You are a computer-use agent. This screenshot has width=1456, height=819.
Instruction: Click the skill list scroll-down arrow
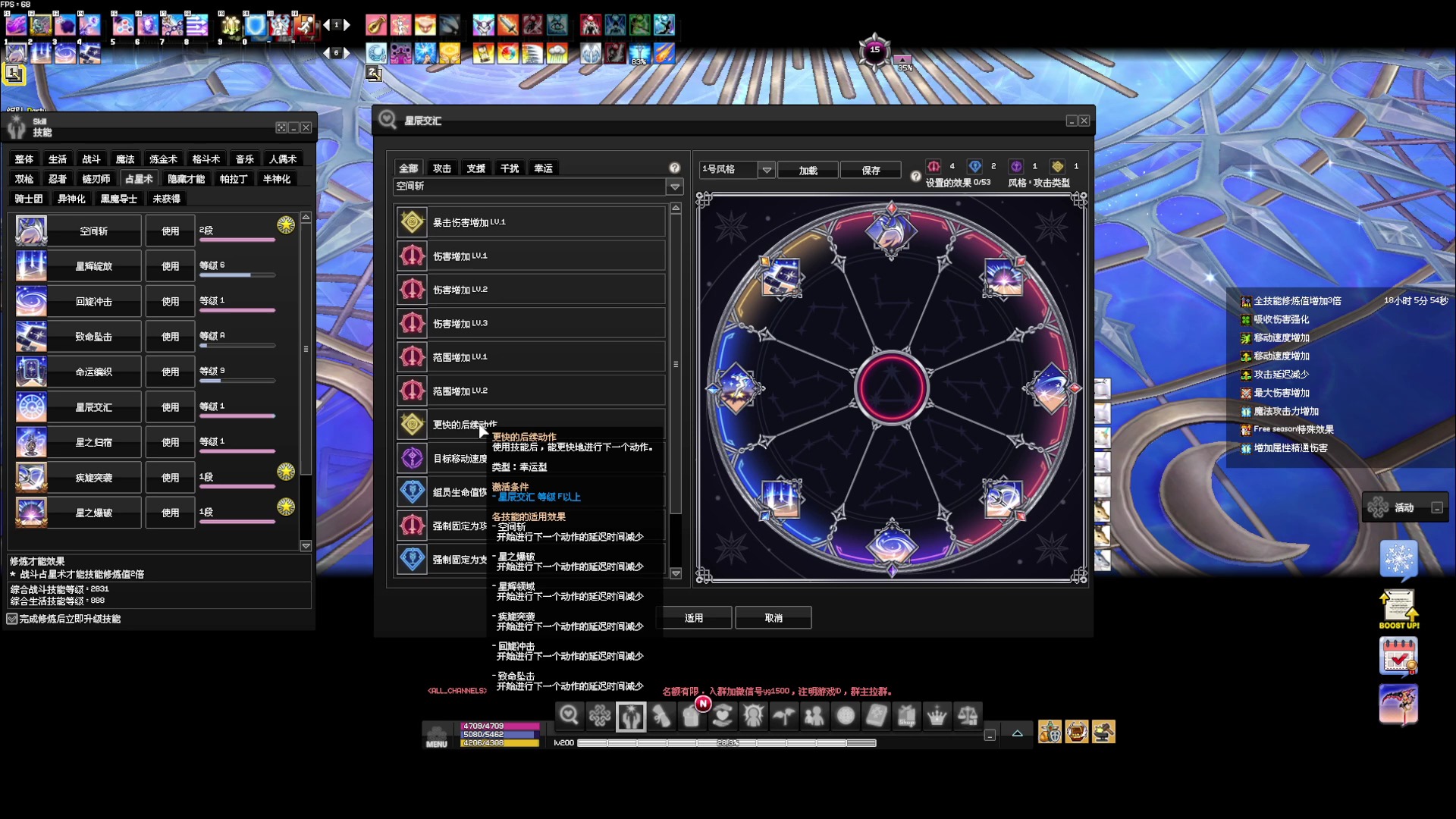(x=306, y=546)
